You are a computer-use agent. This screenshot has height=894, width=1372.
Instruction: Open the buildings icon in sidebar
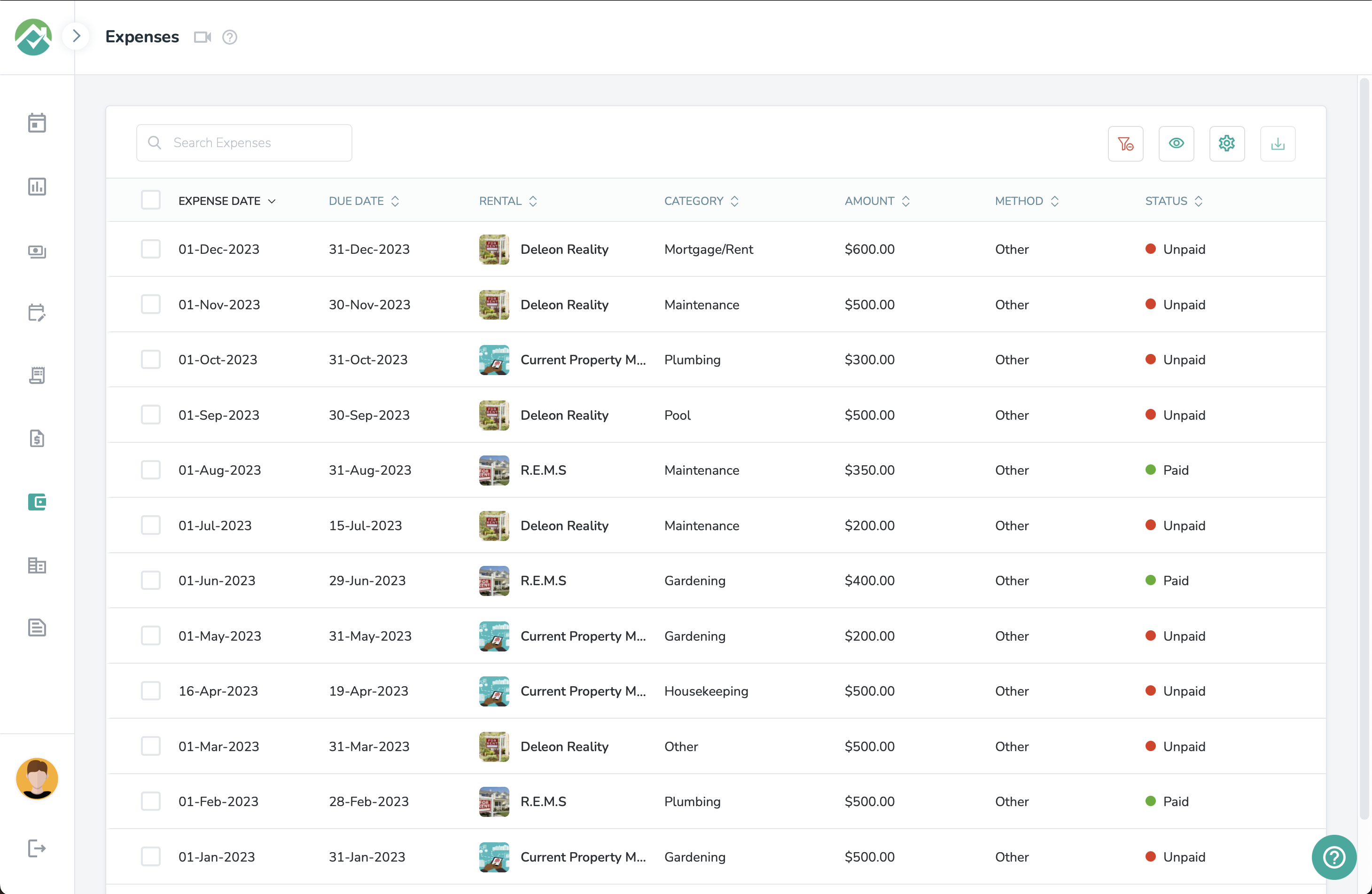37,565
